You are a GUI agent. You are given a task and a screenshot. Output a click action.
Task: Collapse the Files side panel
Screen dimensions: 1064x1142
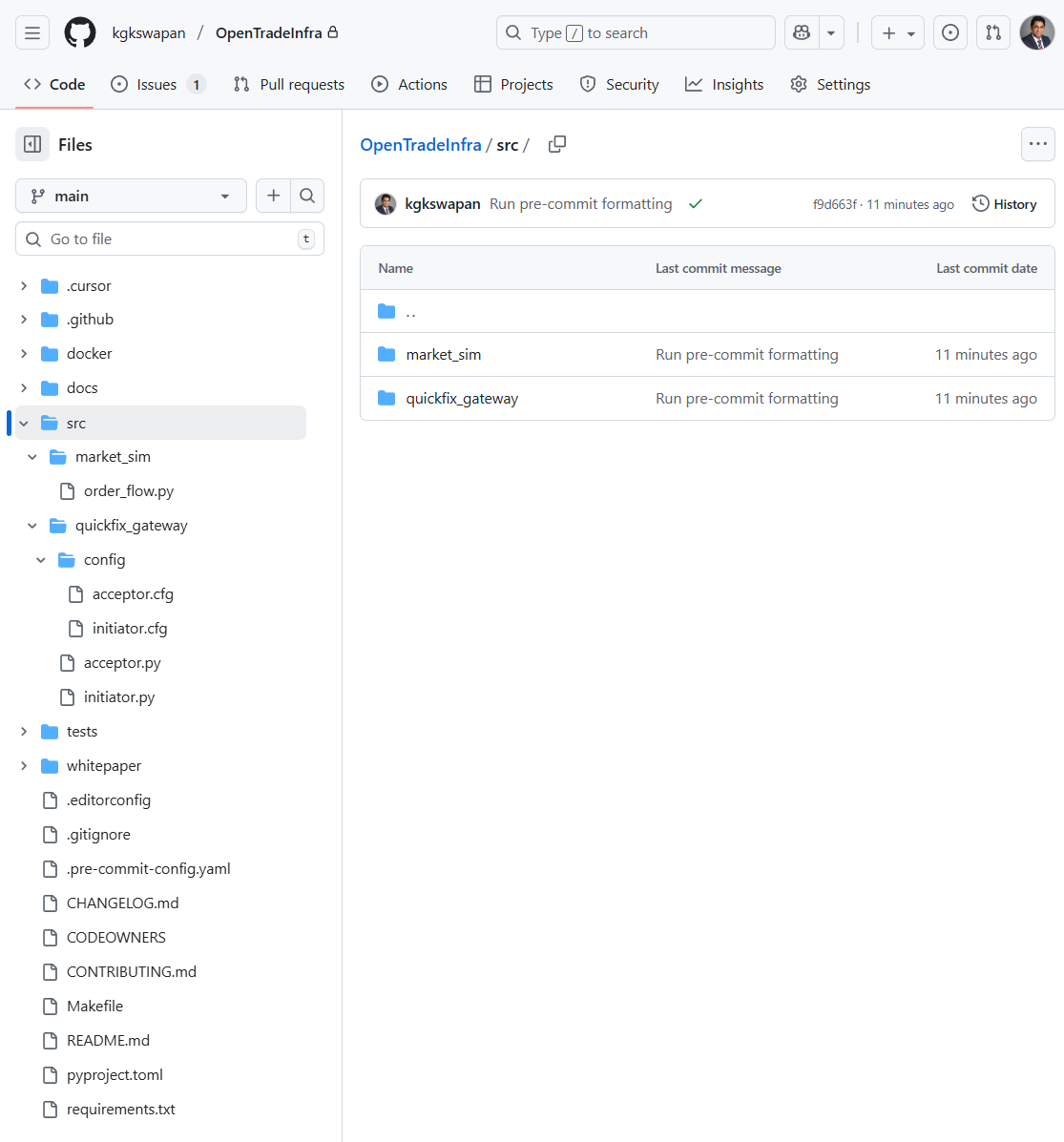click(x=32, y=144)
